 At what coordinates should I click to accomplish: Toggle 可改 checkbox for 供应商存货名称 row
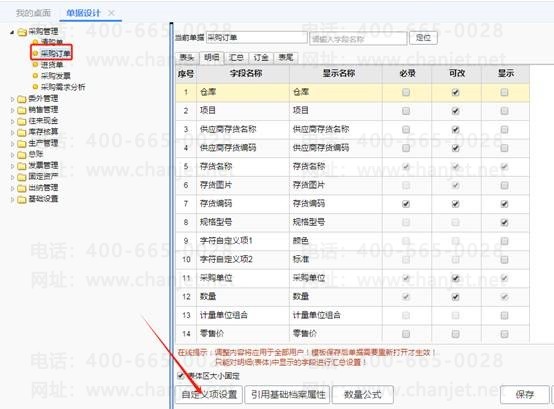pyautogui.click(x=455, y=130)
